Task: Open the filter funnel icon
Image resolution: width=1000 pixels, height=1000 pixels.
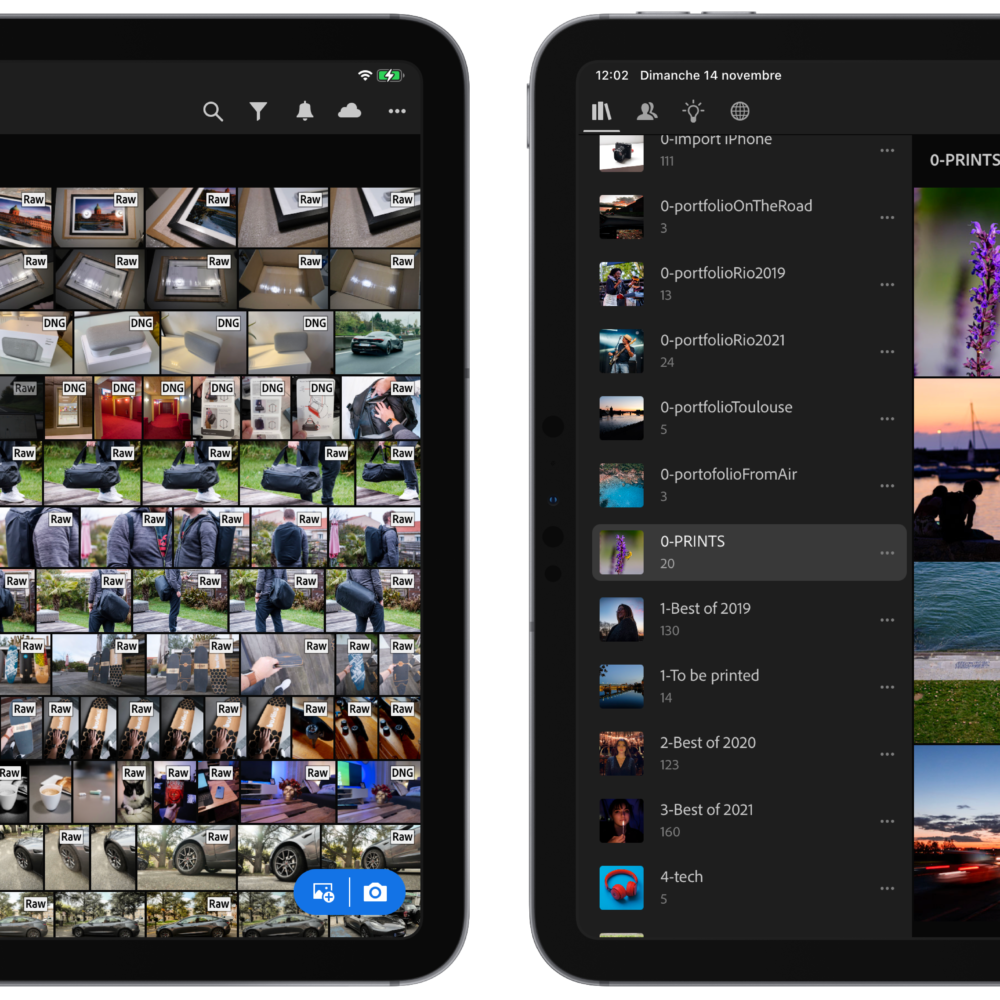Action: (x=258, y=112)
